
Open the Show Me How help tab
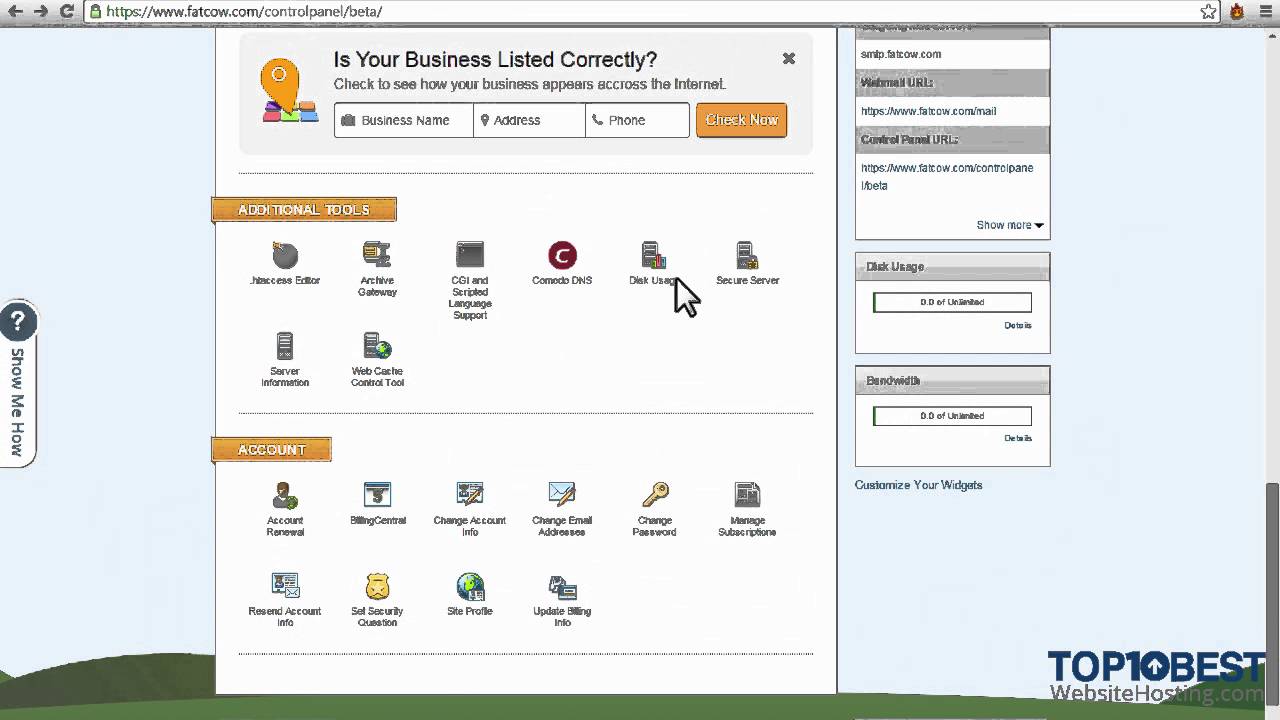tap(17, 383)
